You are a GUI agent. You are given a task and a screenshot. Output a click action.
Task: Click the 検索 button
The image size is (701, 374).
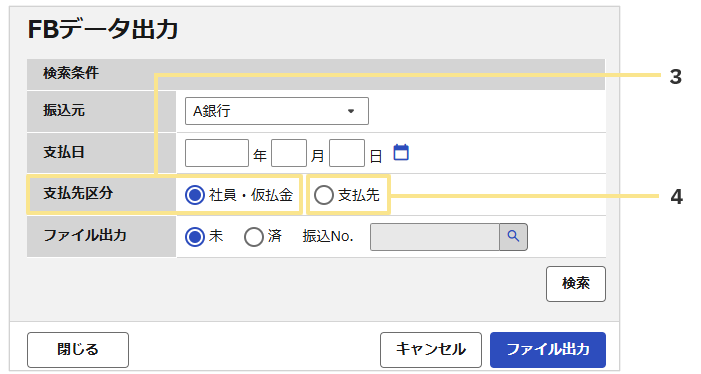(576, 284)
